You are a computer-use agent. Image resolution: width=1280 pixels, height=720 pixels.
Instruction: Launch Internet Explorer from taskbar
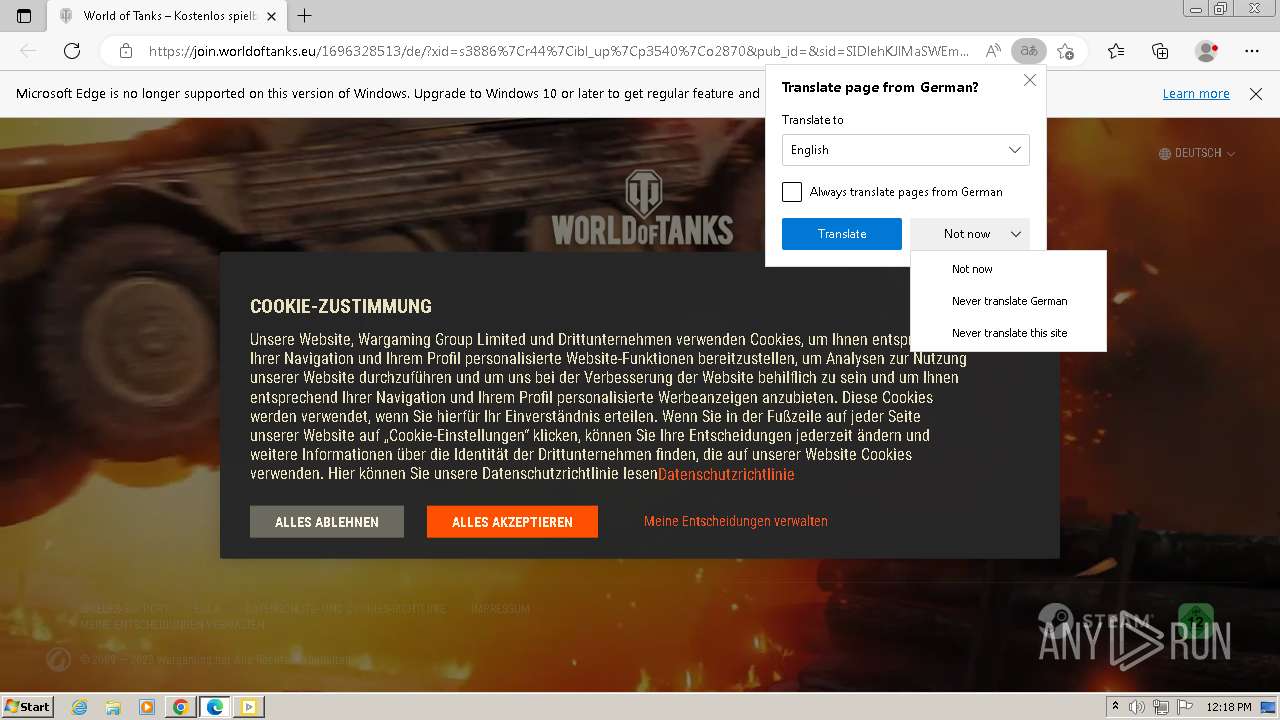click(80, 707)
